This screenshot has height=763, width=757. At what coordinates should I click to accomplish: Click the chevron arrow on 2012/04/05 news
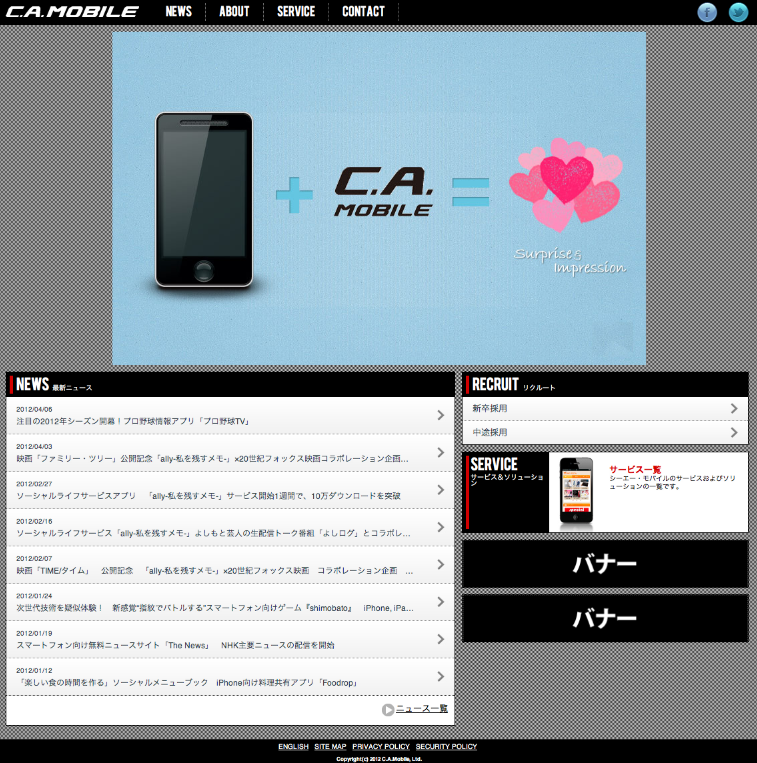tap(441, 415)
